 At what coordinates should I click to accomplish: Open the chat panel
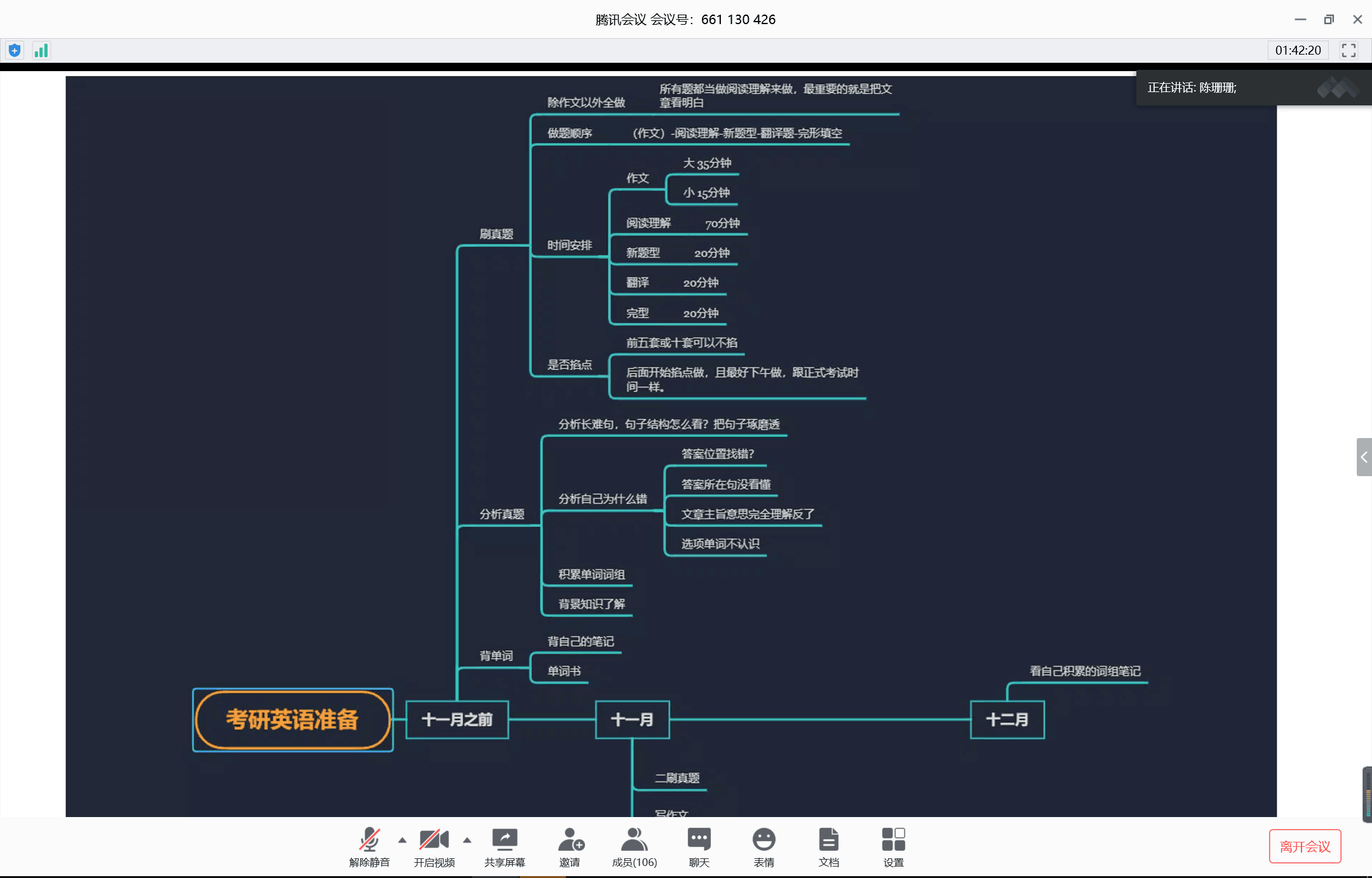[x=699, y=840]
